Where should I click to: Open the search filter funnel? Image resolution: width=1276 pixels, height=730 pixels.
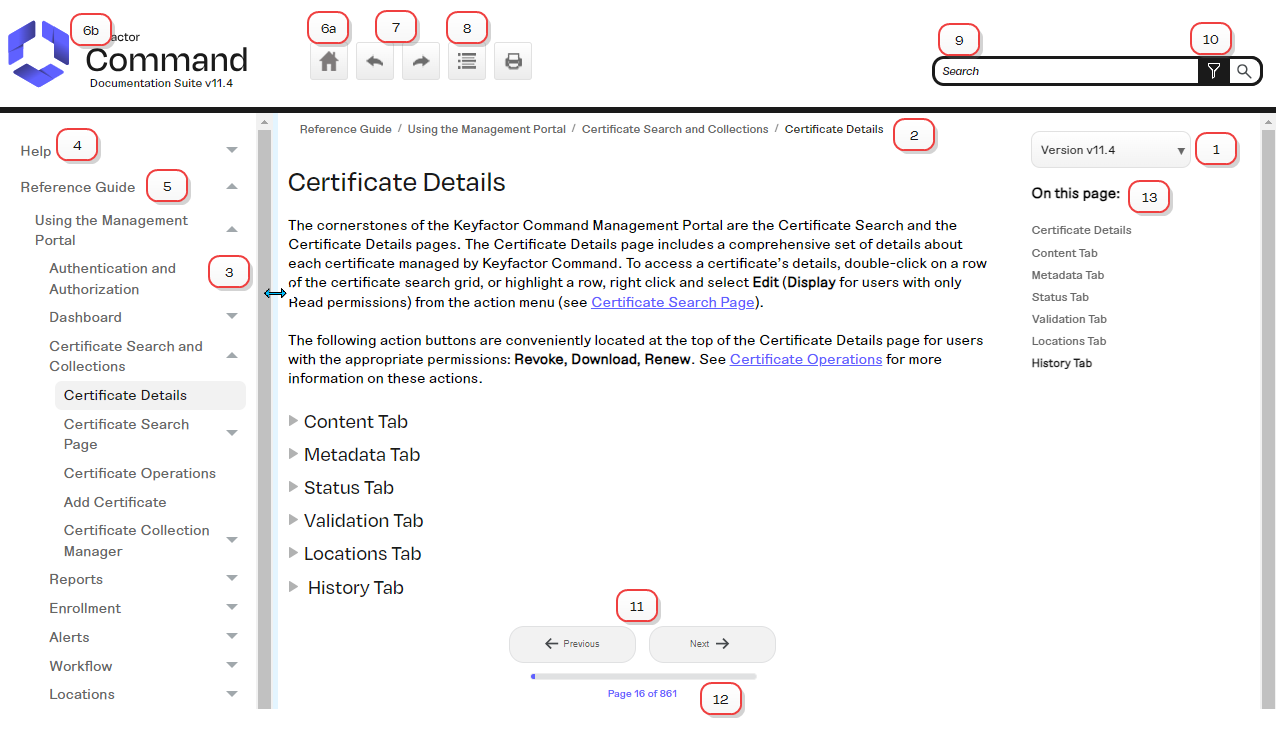pos(1213,70)
